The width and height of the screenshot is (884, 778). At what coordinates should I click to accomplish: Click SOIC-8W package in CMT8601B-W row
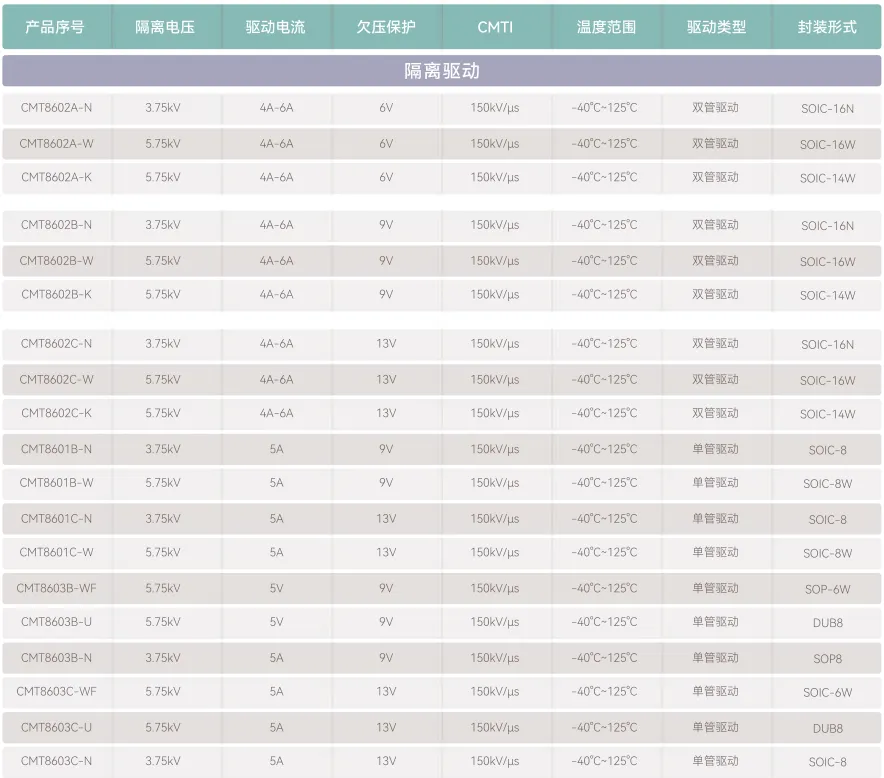[828, 484]
